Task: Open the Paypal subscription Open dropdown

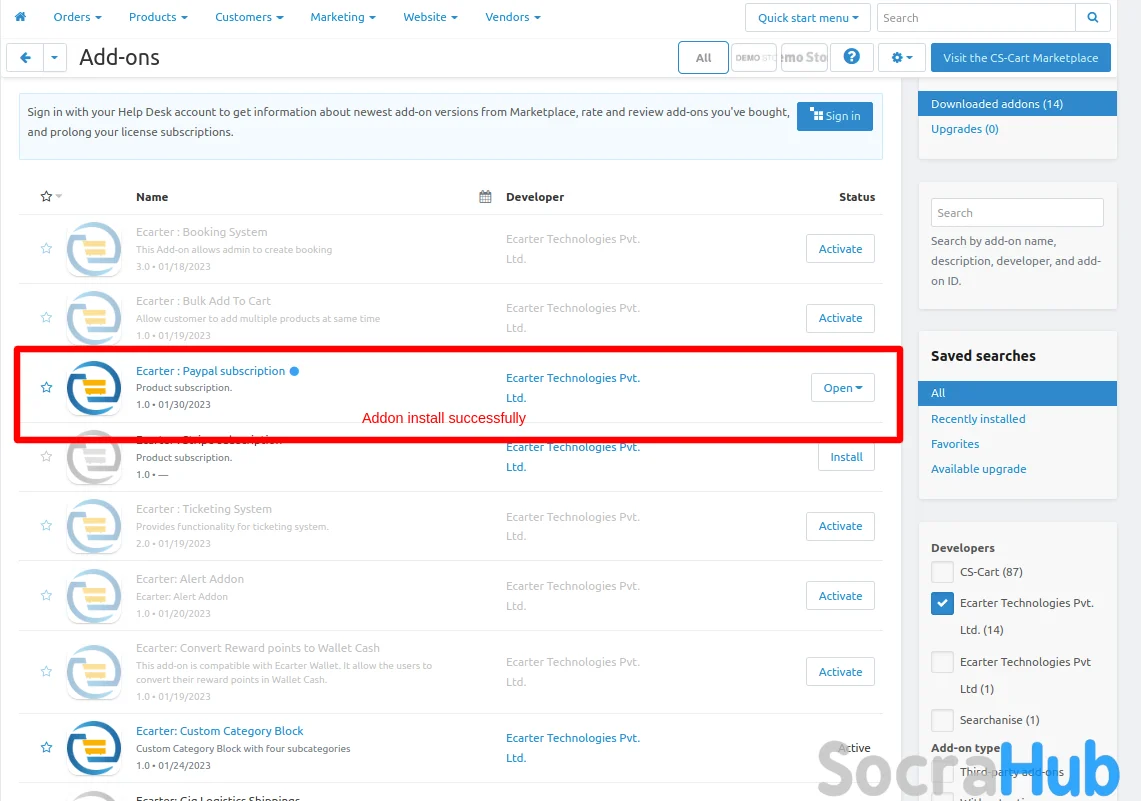Action: 843,388
